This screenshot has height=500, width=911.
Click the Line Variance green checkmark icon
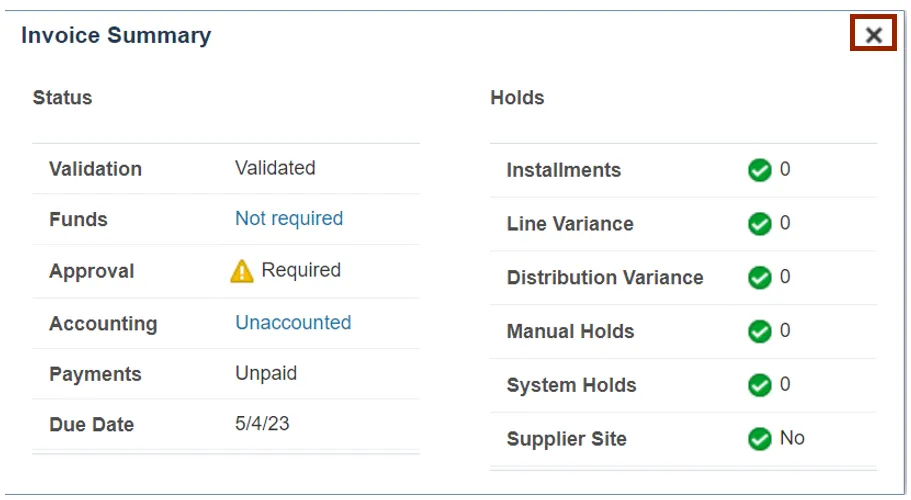(759, 224)
